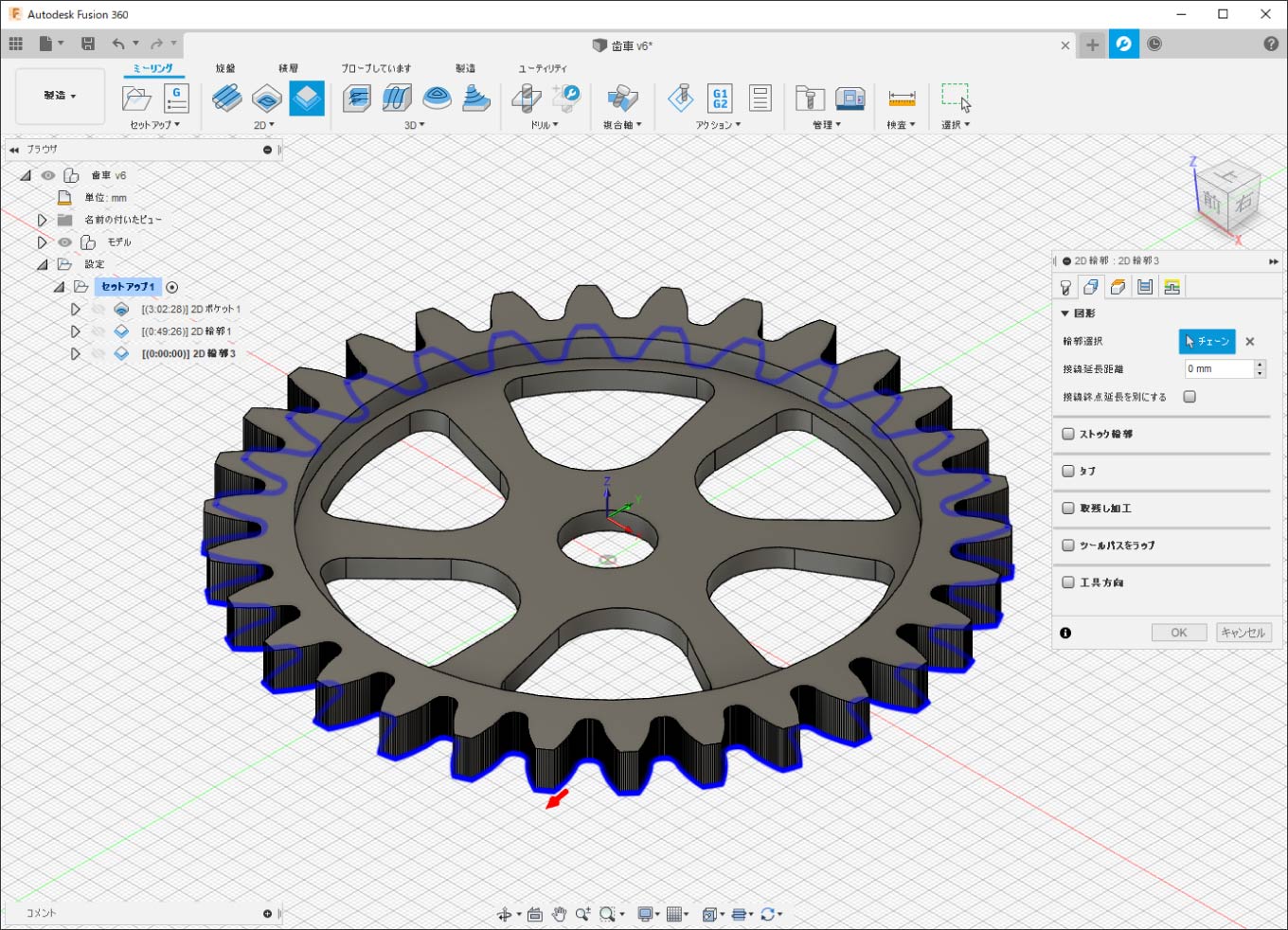Click the save disk icon
The image size is (1288, 930).
(x=88, y=44)
